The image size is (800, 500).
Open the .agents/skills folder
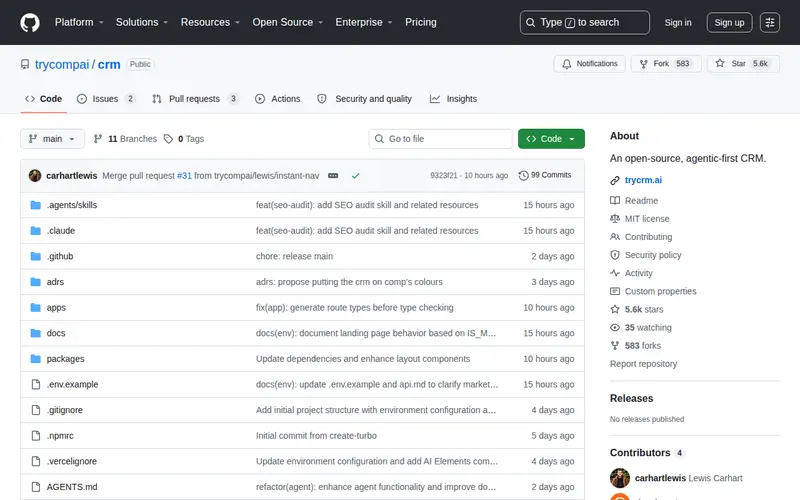point(72,205)
